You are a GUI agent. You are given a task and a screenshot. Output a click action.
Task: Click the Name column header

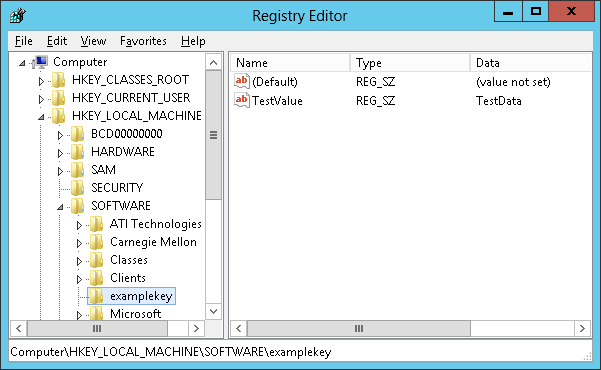tap(290, 62)
